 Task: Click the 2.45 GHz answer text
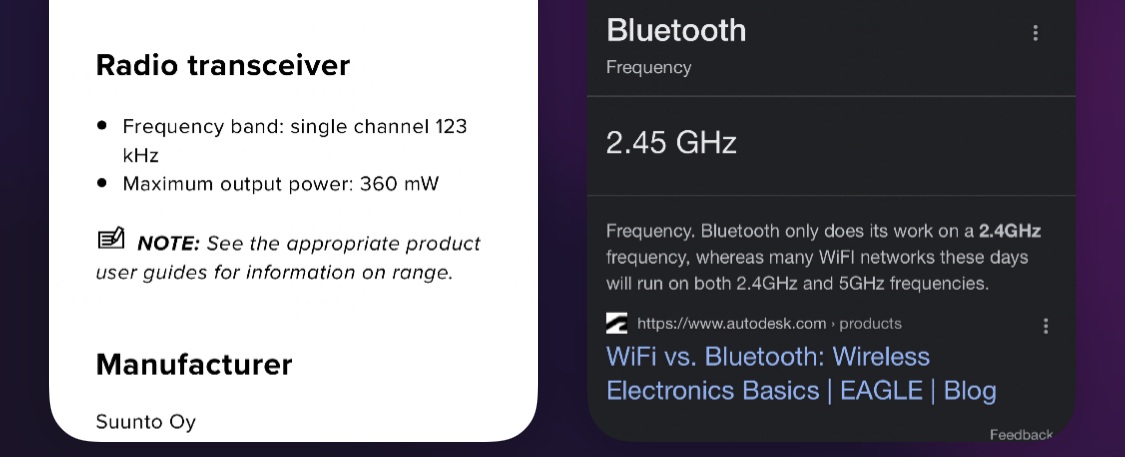(x=671, y=142)
